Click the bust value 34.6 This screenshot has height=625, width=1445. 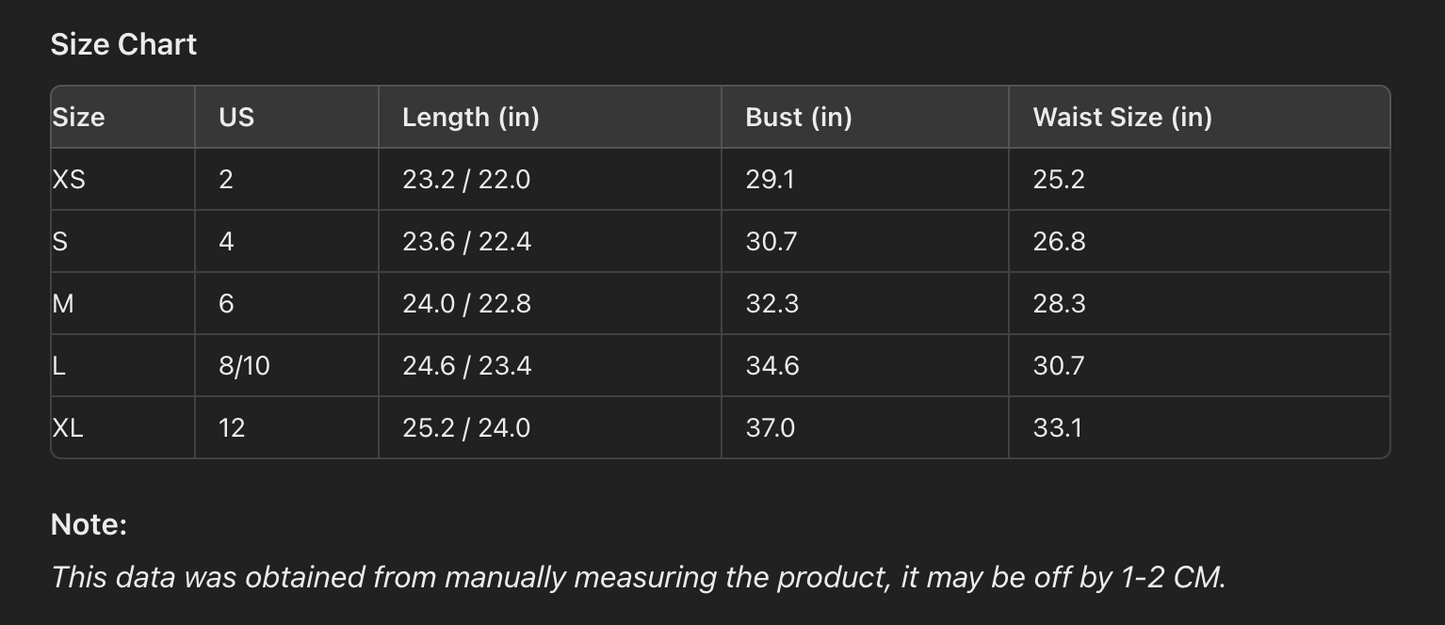pyautogui.click(x=772, y=365)
